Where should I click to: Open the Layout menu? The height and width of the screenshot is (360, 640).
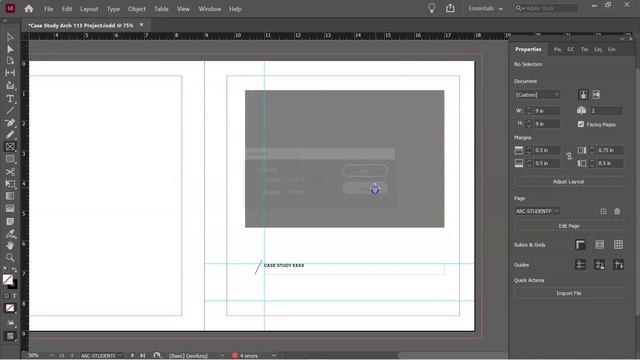[x=89, y=9]
